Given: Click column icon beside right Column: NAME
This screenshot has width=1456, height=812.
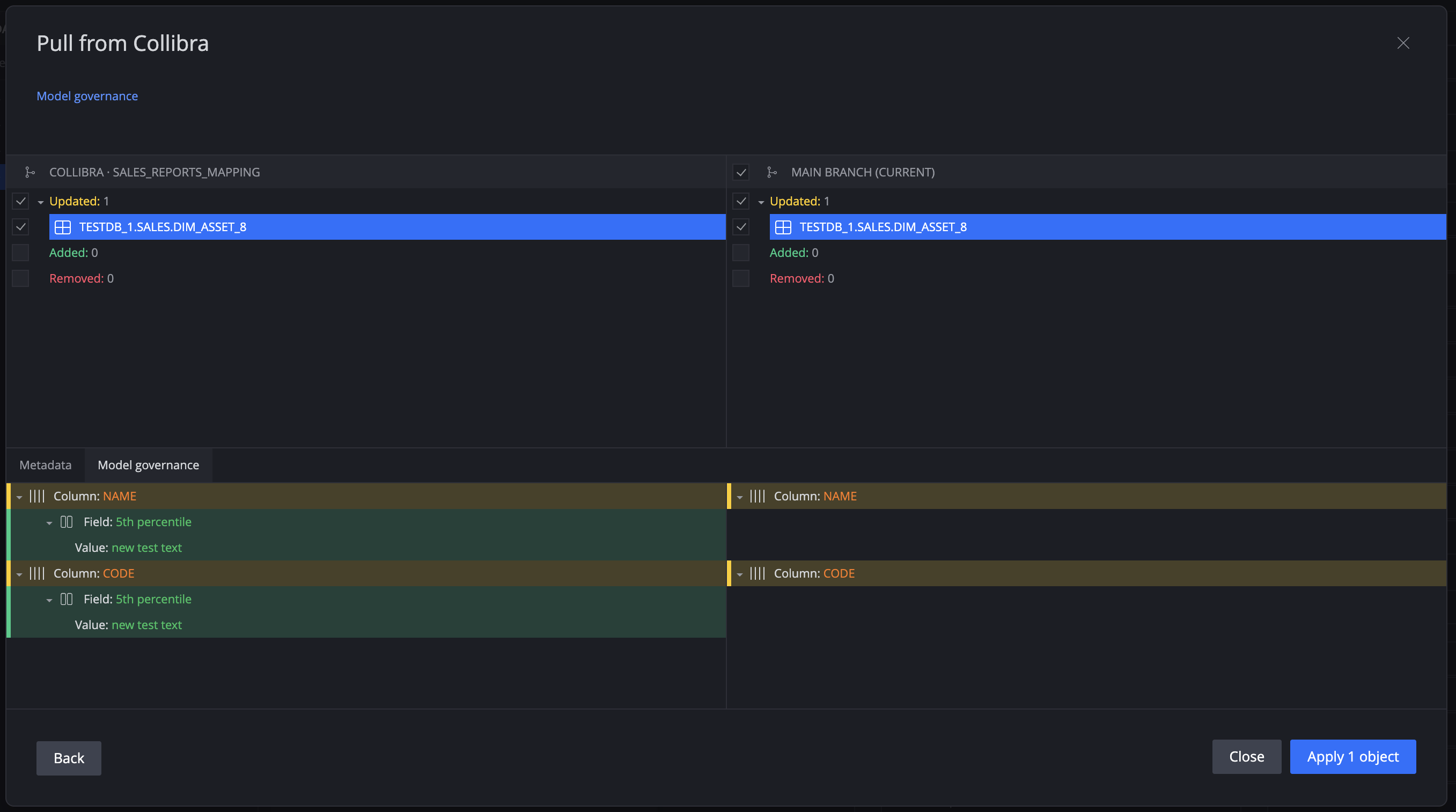Looking at the screenshot, I should pos(758,496).
